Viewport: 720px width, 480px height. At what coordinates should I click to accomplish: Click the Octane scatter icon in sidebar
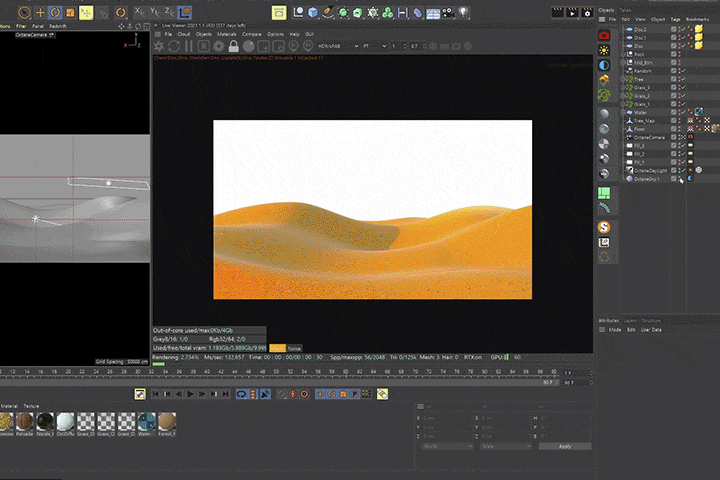605,95
